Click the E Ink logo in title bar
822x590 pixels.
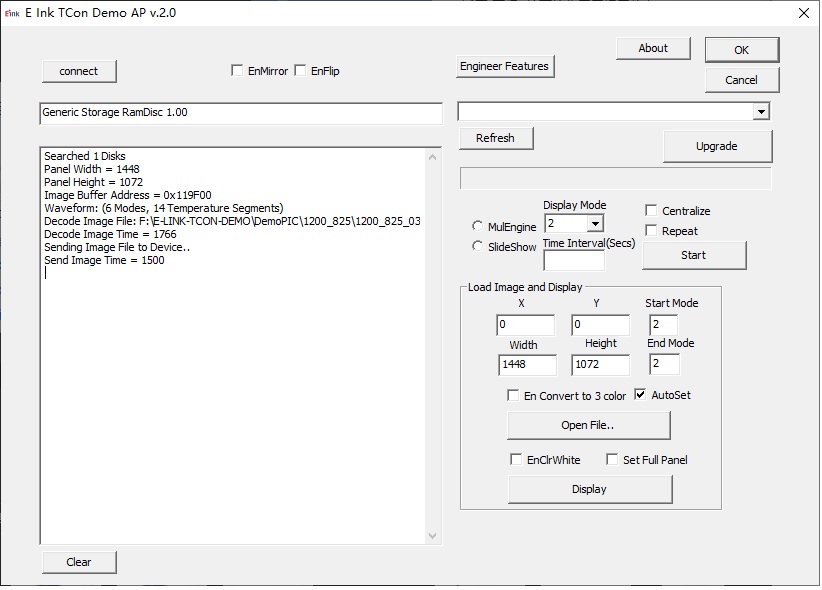click(x=12, y=13)
